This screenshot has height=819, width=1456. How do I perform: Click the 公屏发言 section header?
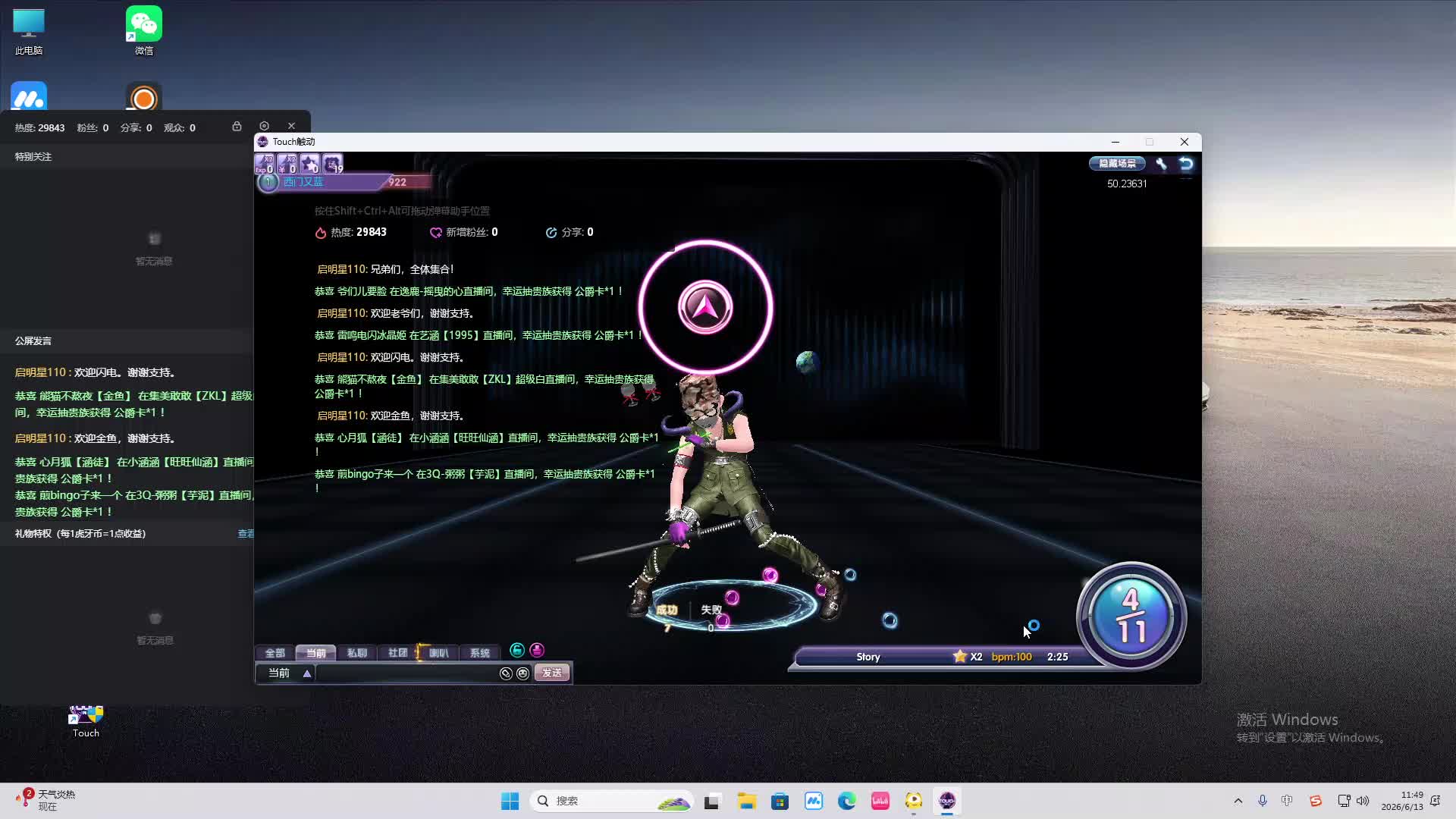pos(33,341)
